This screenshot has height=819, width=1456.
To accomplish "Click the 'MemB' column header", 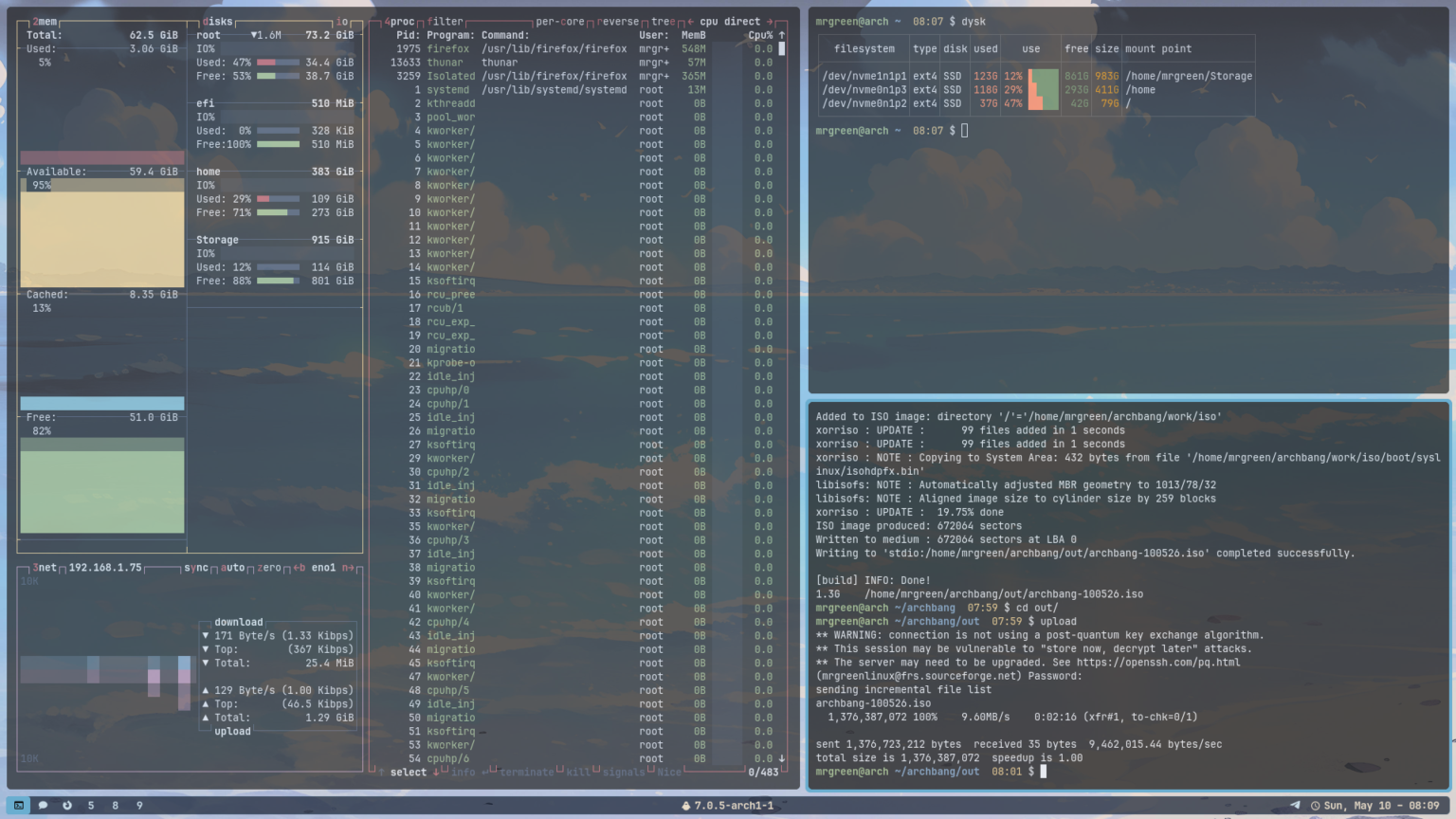I will 694,35.
